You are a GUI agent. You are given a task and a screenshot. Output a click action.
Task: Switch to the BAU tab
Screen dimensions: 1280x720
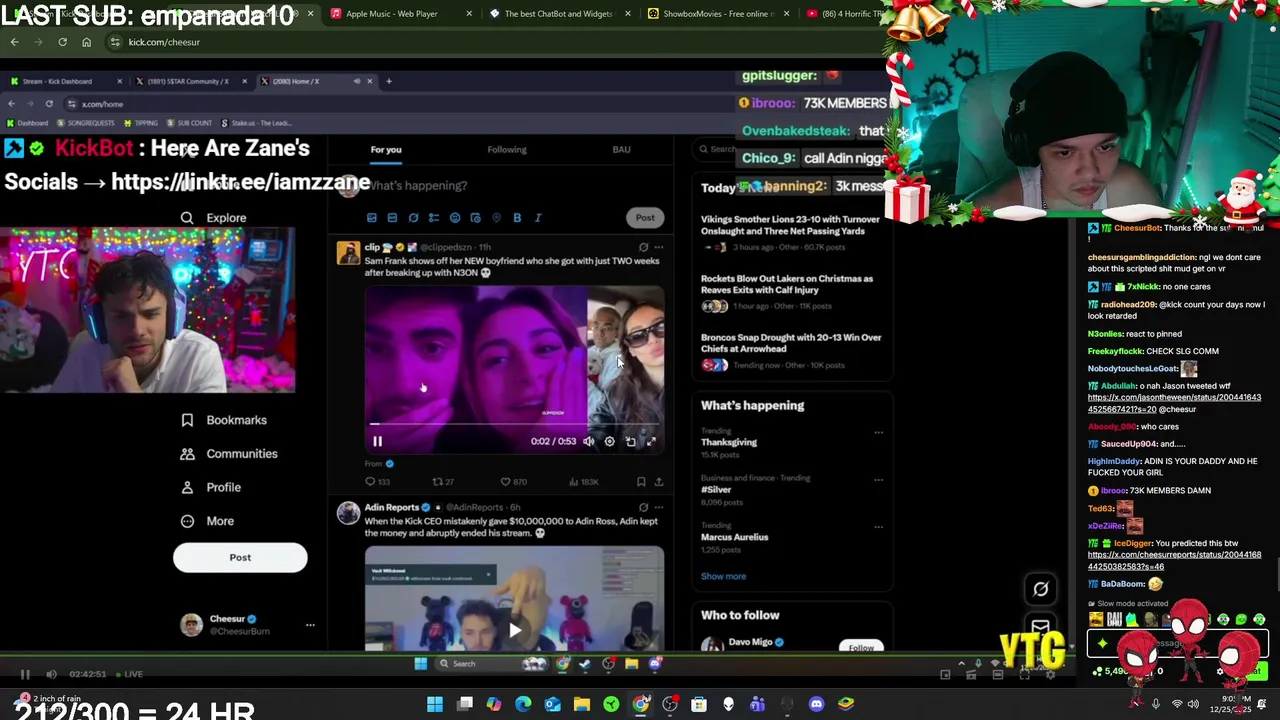(x=621, y=150)
